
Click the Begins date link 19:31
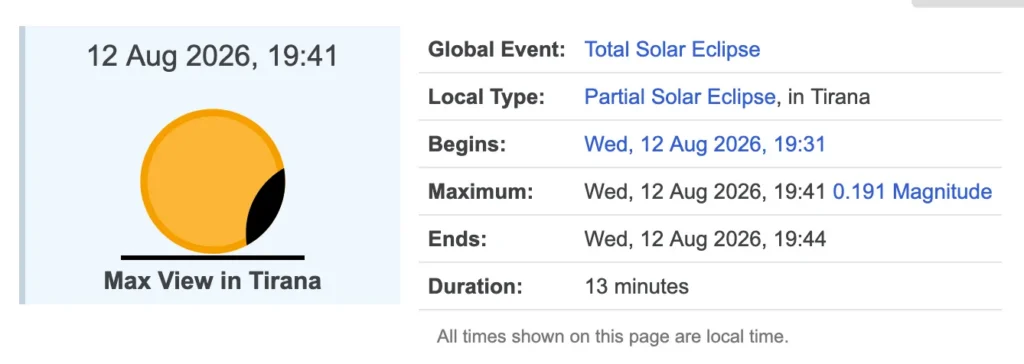click(x=705, y=144)
